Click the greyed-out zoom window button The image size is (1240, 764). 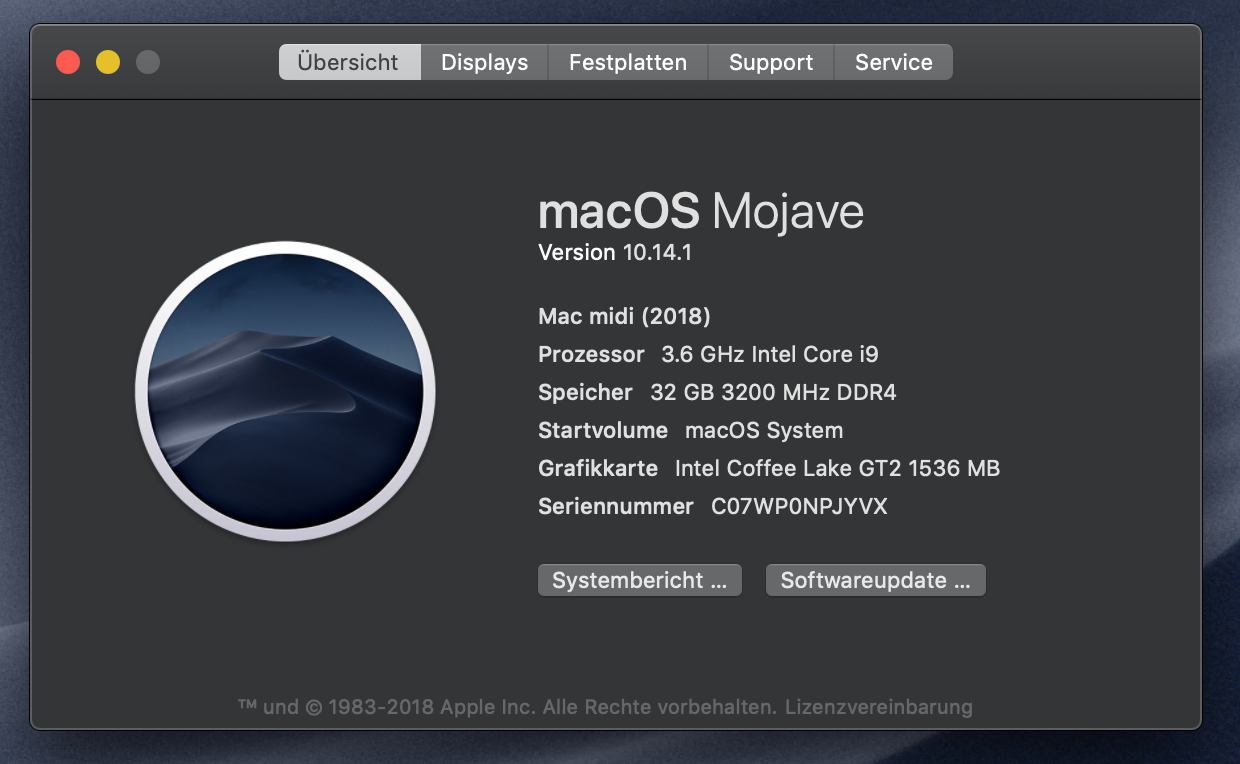click(x=148, y=62)
